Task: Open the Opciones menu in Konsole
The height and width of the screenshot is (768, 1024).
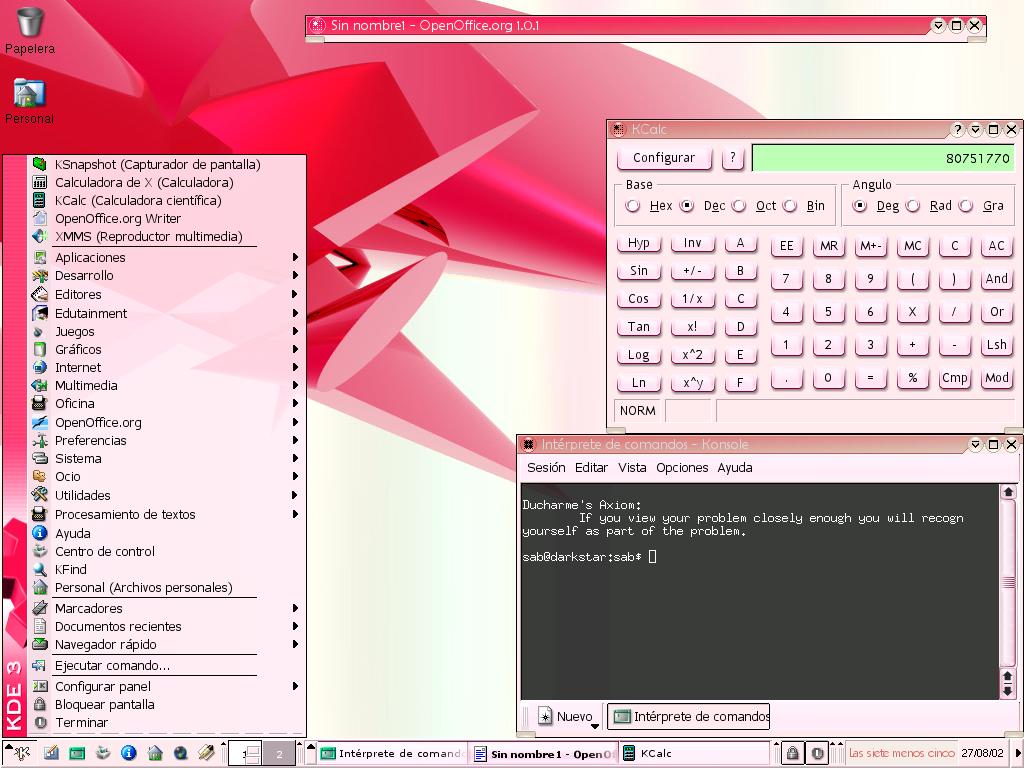Action: pyautogui.click(x=682, y=468)
